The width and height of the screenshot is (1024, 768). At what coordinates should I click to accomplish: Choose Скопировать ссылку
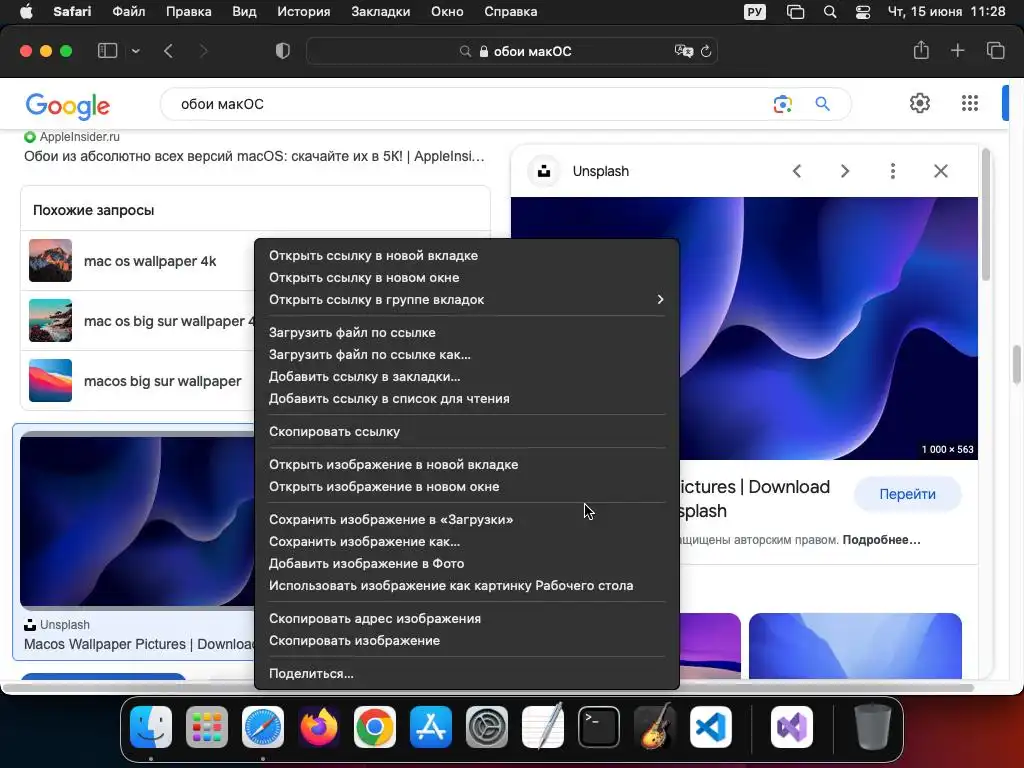coord(466,432)
